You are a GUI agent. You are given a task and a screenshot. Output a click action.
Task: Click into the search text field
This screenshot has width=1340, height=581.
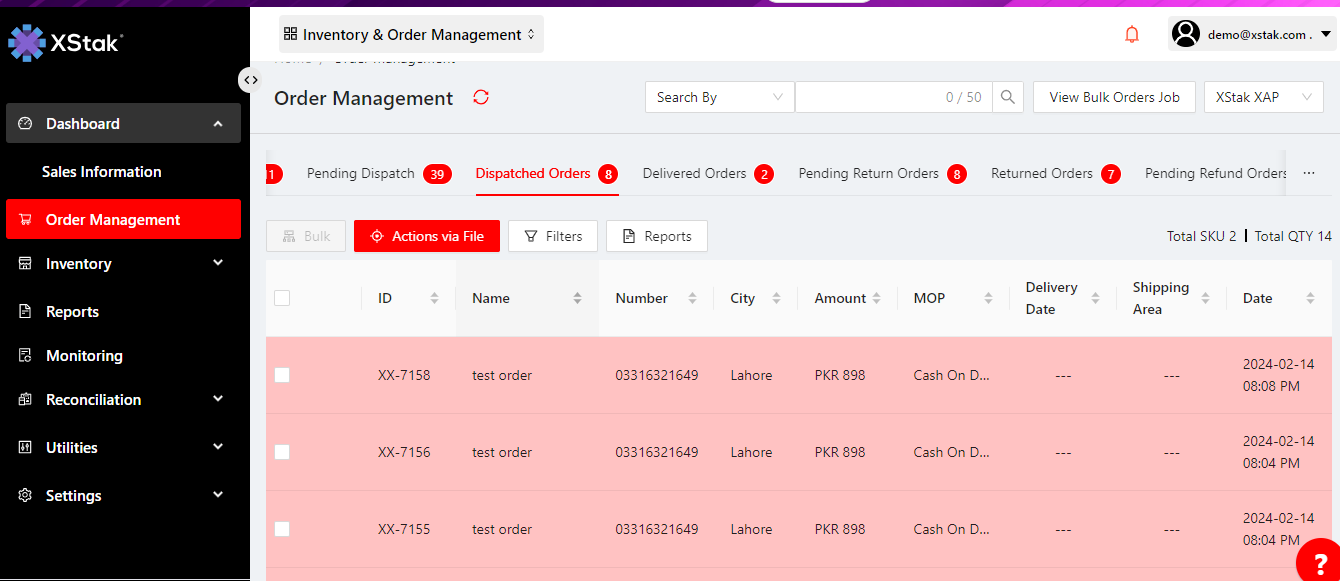(x=870, y=97)
